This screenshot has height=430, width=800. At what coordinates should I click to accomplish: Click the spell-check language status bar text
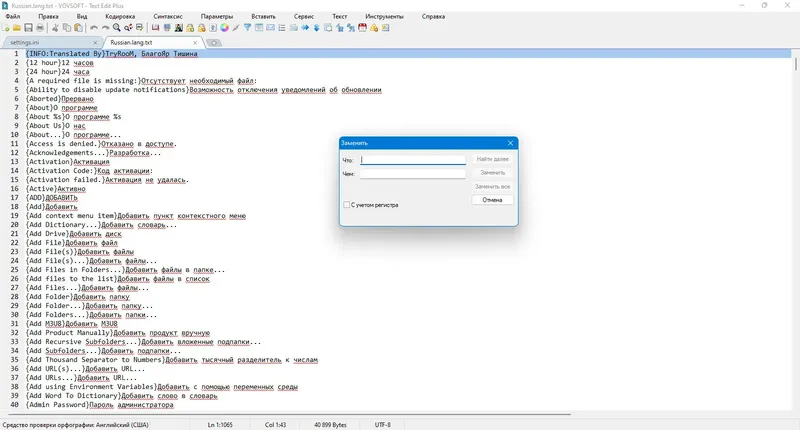tap(76, 424)
